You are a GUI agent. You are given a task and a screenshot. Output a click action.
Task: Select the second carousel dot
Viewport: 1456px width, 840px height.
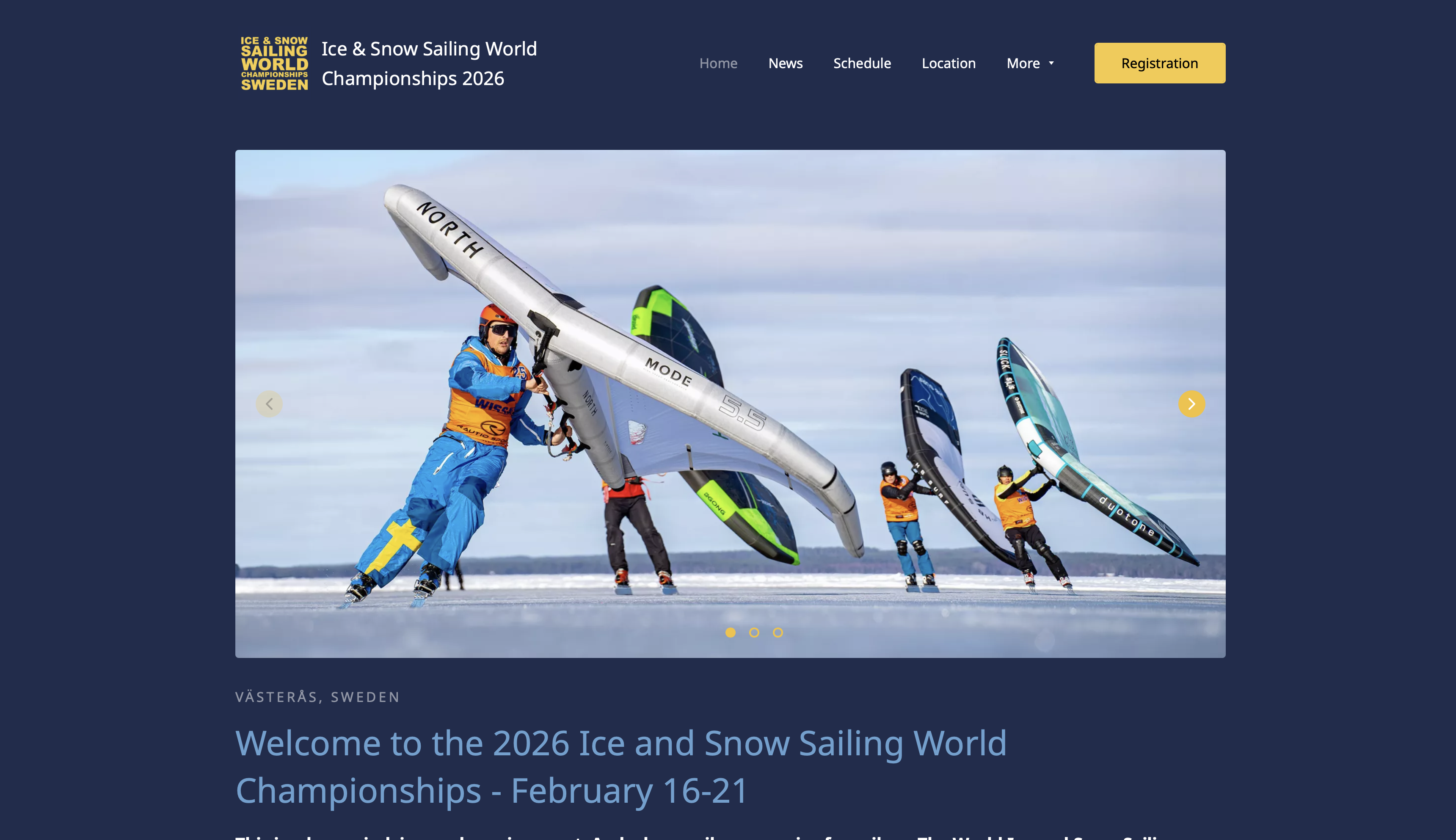tap(754, 632)
